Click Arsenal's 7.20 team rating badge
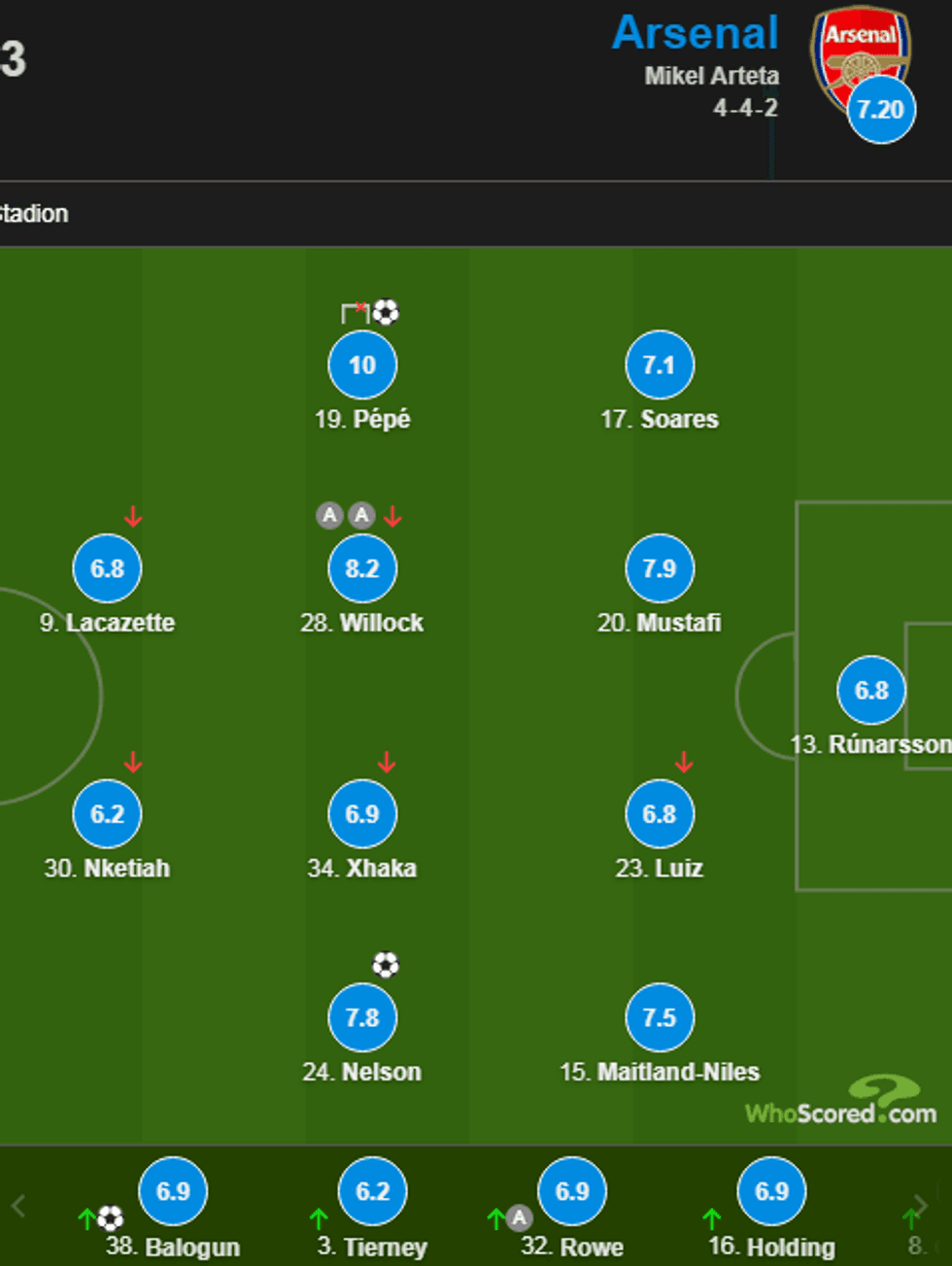The width and height of the screenshot is (952, 1266). point(881,110)
